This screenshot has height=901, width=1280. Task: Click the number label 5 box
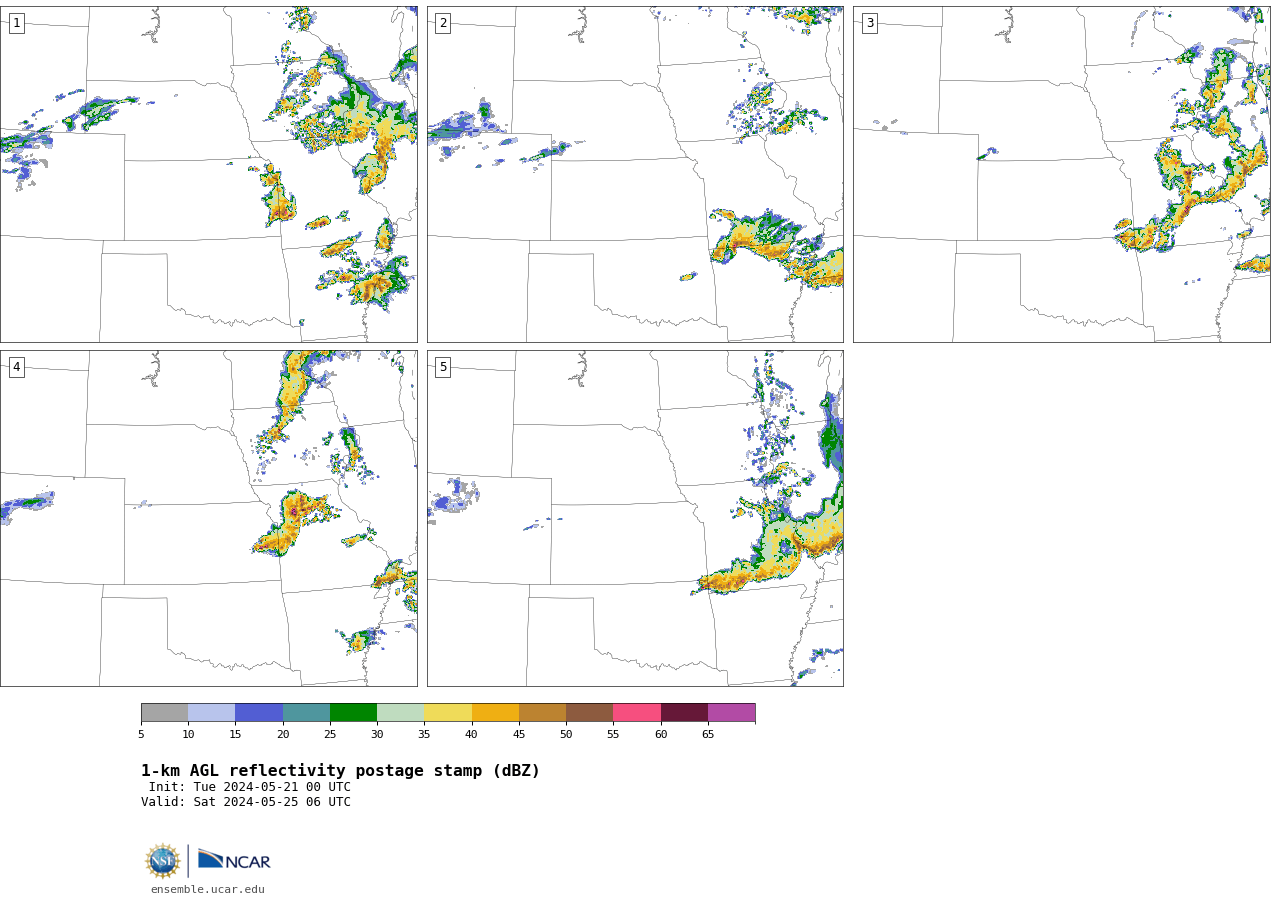point(443,367)
